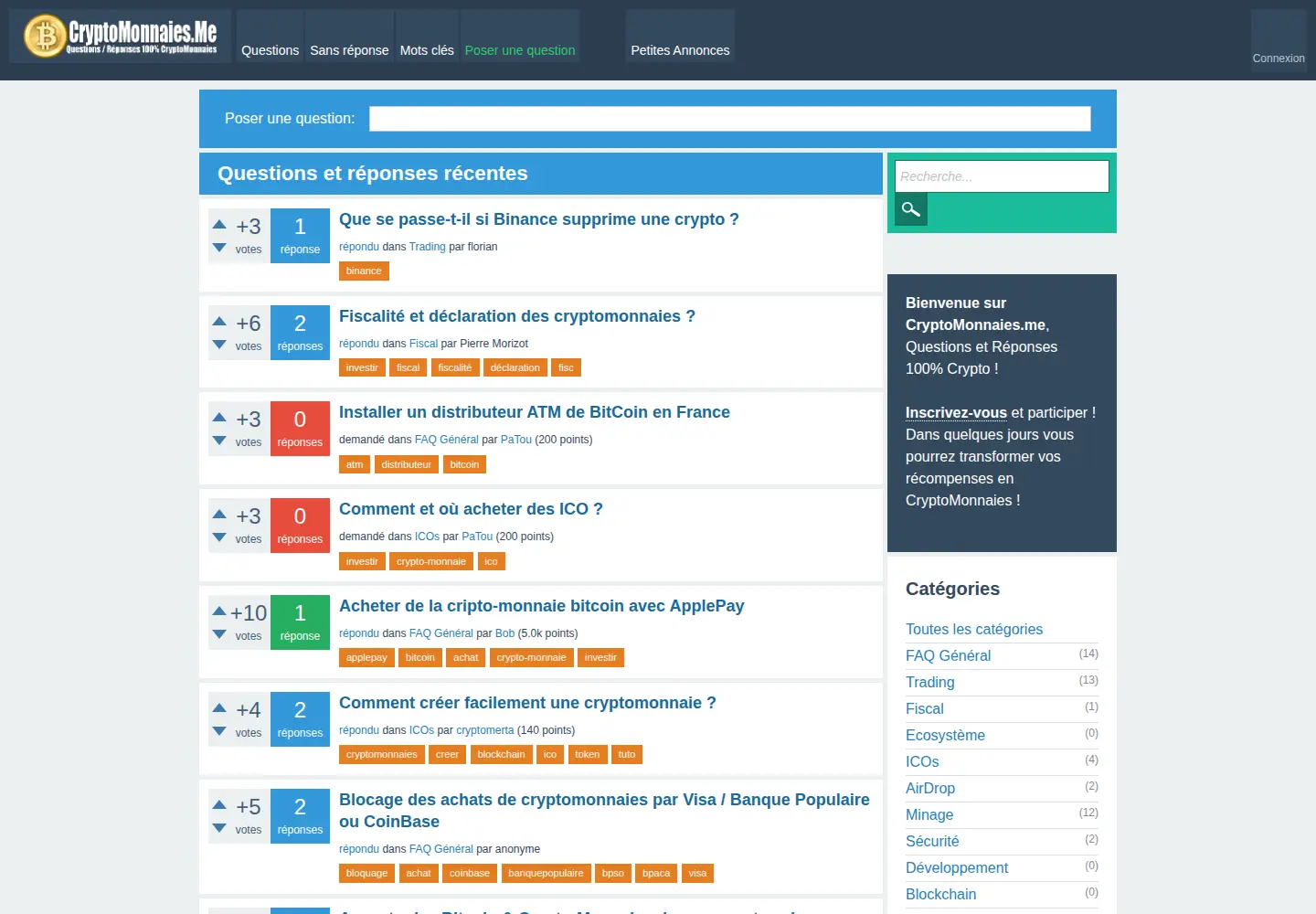Open the Toutes les catégories link
Viewport: 1316px width, 914px height.
974,629
